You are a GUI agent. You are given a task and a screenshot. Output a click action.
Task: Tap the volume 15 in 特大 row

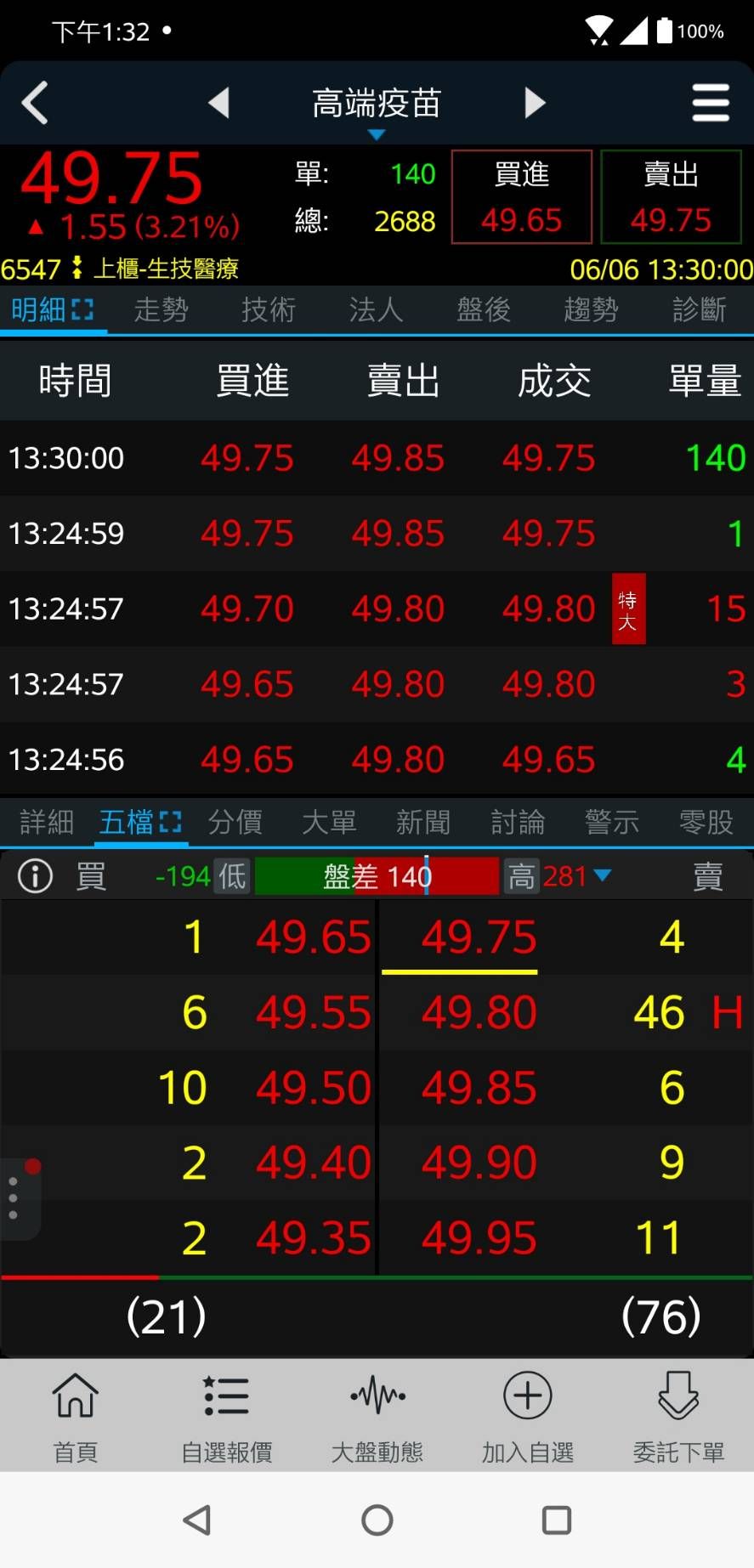click(x=727, y=609)
